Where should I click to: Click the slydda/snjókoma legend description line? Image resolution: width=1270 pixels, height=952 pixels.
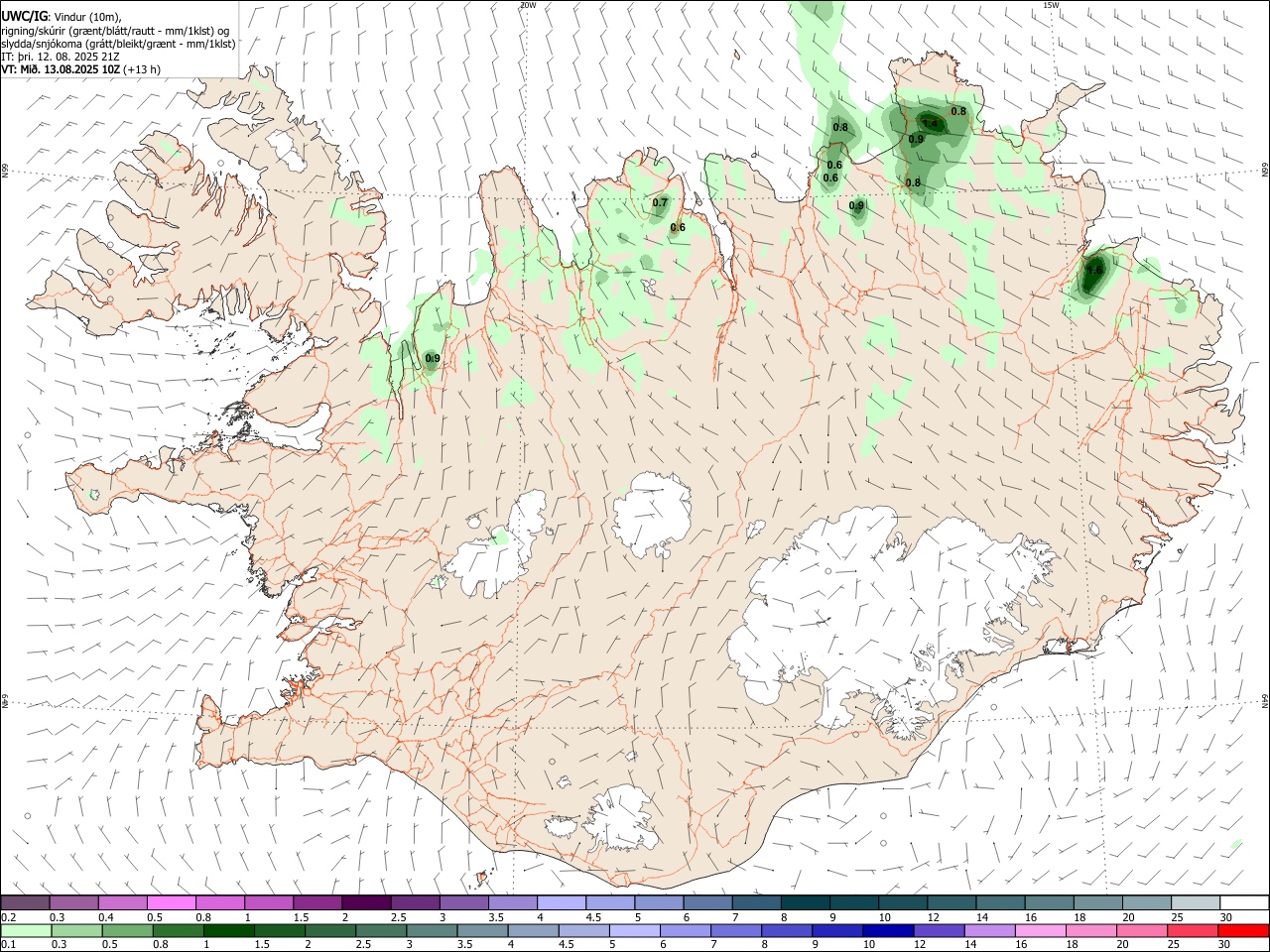click(x=118, y=44)
